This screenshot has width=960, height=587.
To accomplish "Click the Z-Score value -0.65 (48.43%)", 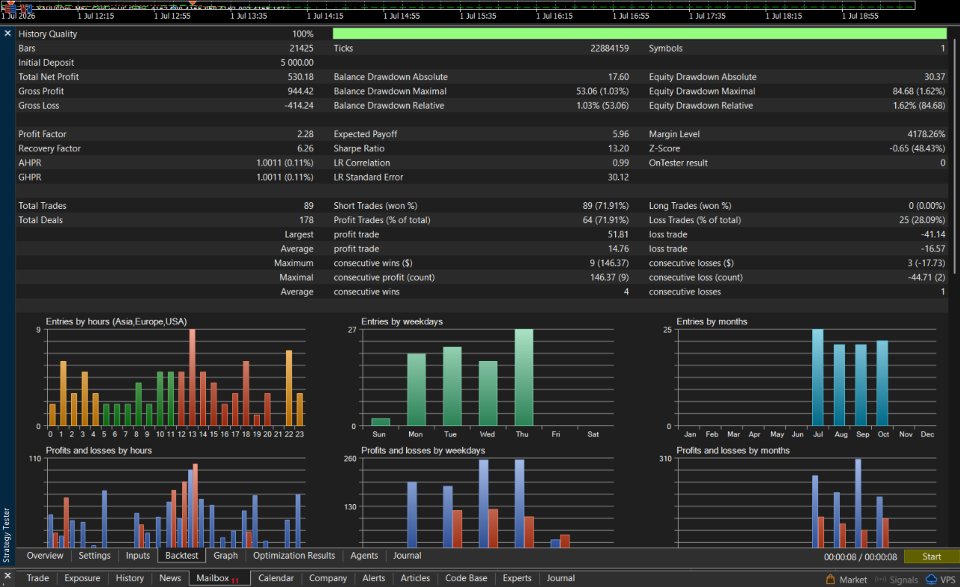I will tap(917, 148).
